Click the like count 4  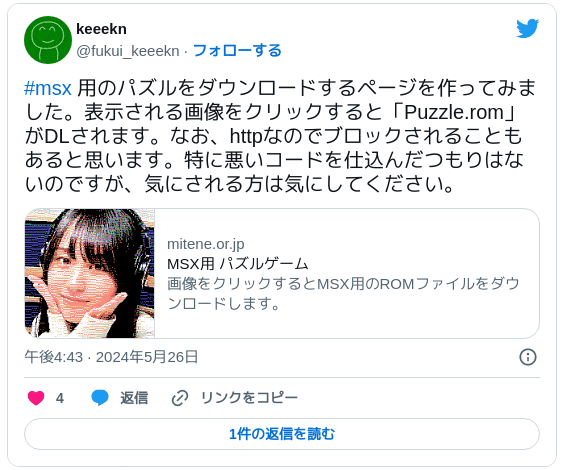(60, 398)
